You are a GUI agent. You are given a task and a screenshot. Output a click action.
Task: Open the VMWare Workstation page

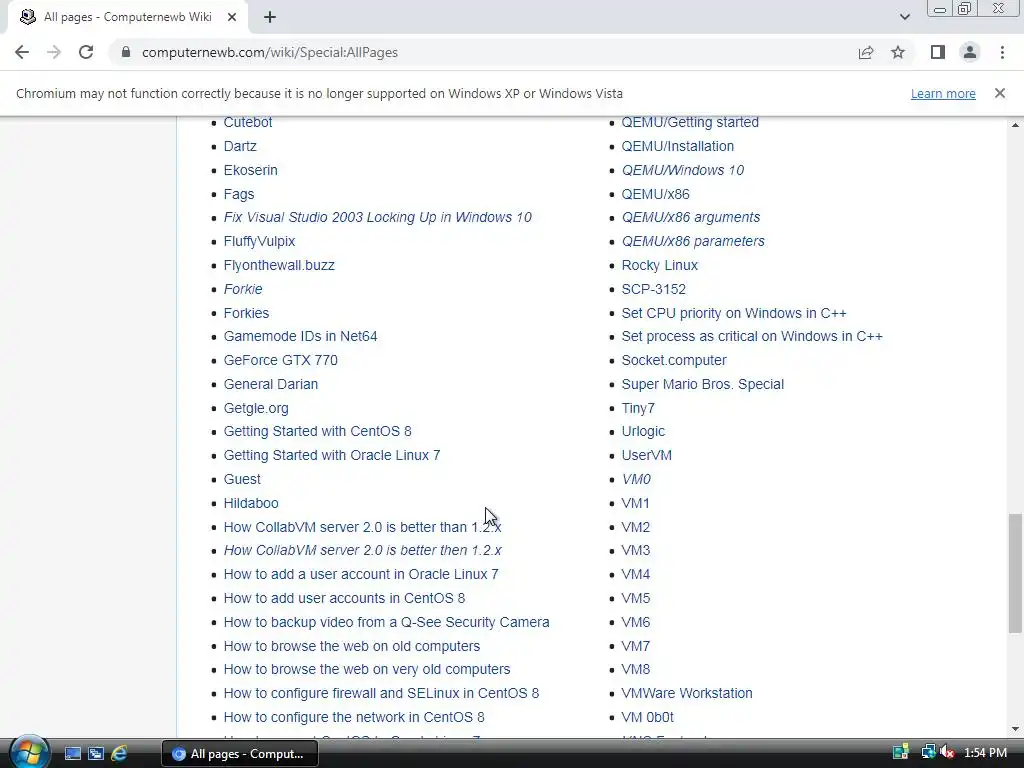[687, 694]
